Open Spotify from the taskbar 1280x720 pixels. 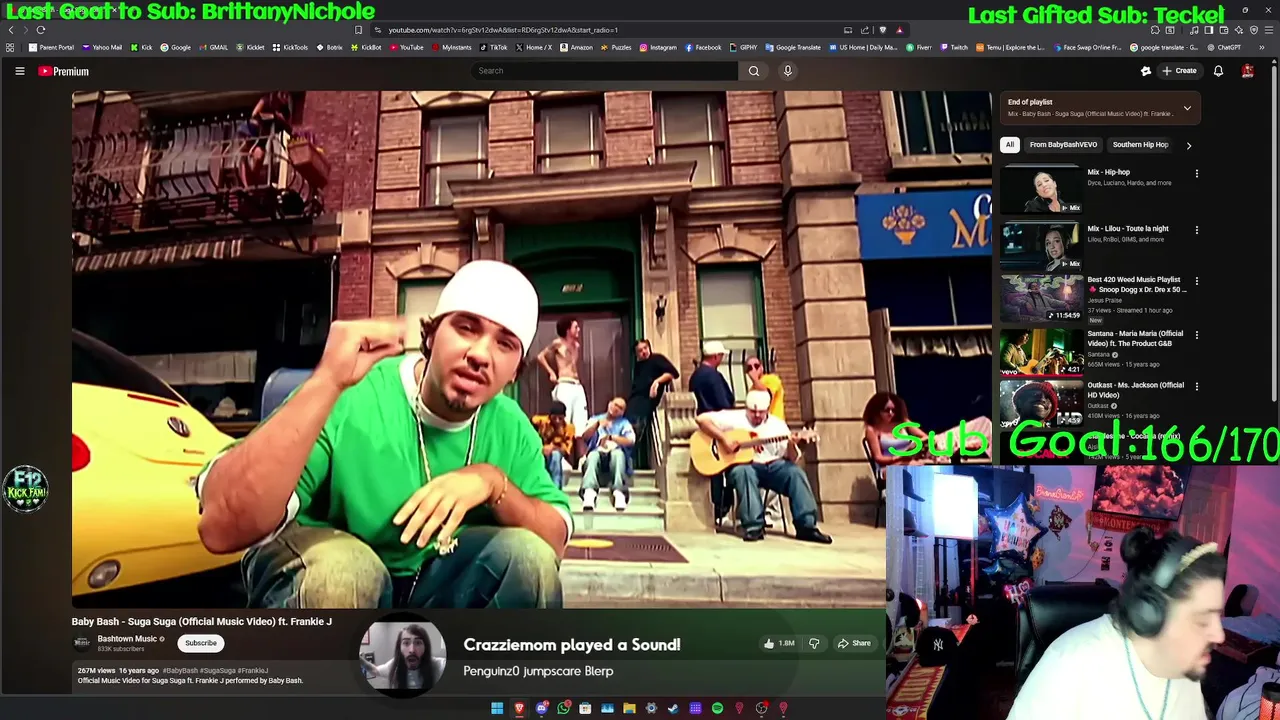tap(717, 708)
